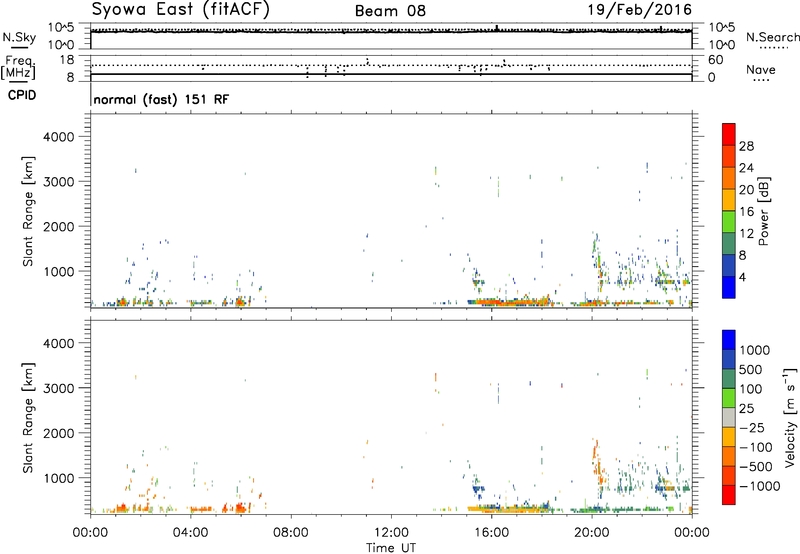
Task: Select the 'Freq. [MHz]' axis label
Action: 19,67
